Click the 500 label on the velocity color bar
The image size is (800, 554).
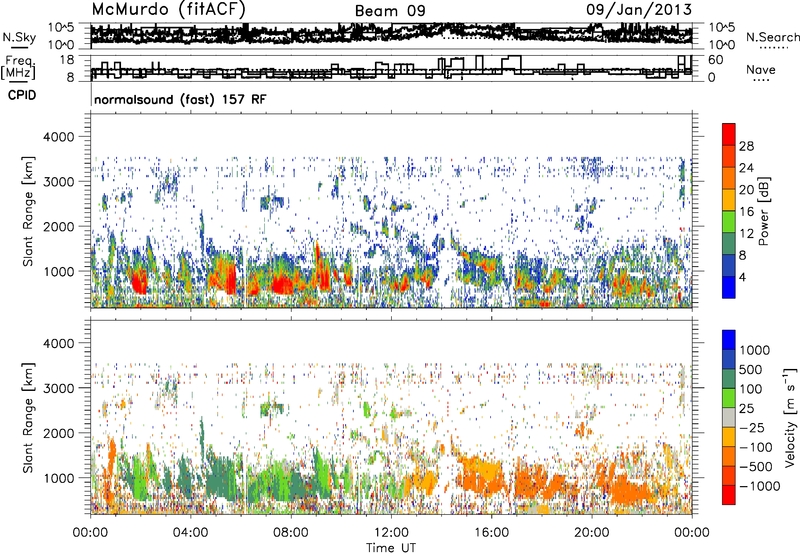pyautogui.click(x=751, y=370)
